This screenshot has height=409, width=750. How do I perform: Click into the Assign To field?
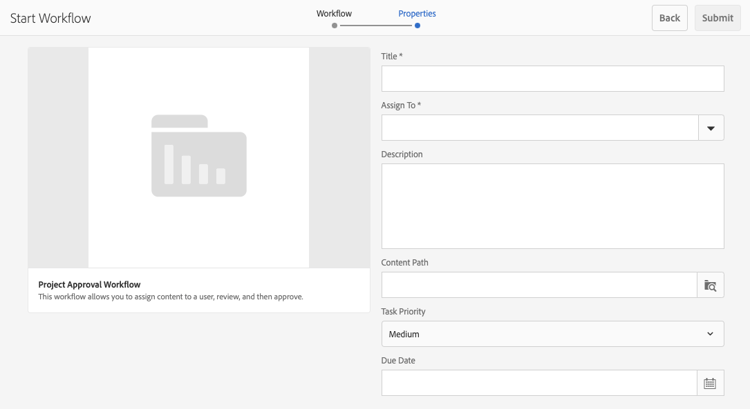(540, 128)
